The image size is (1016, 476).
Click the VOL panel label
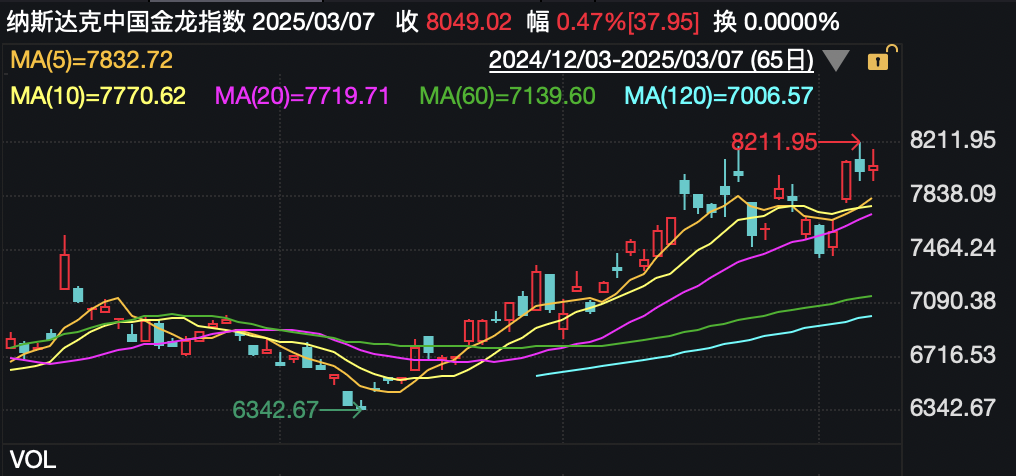(34, 460)
